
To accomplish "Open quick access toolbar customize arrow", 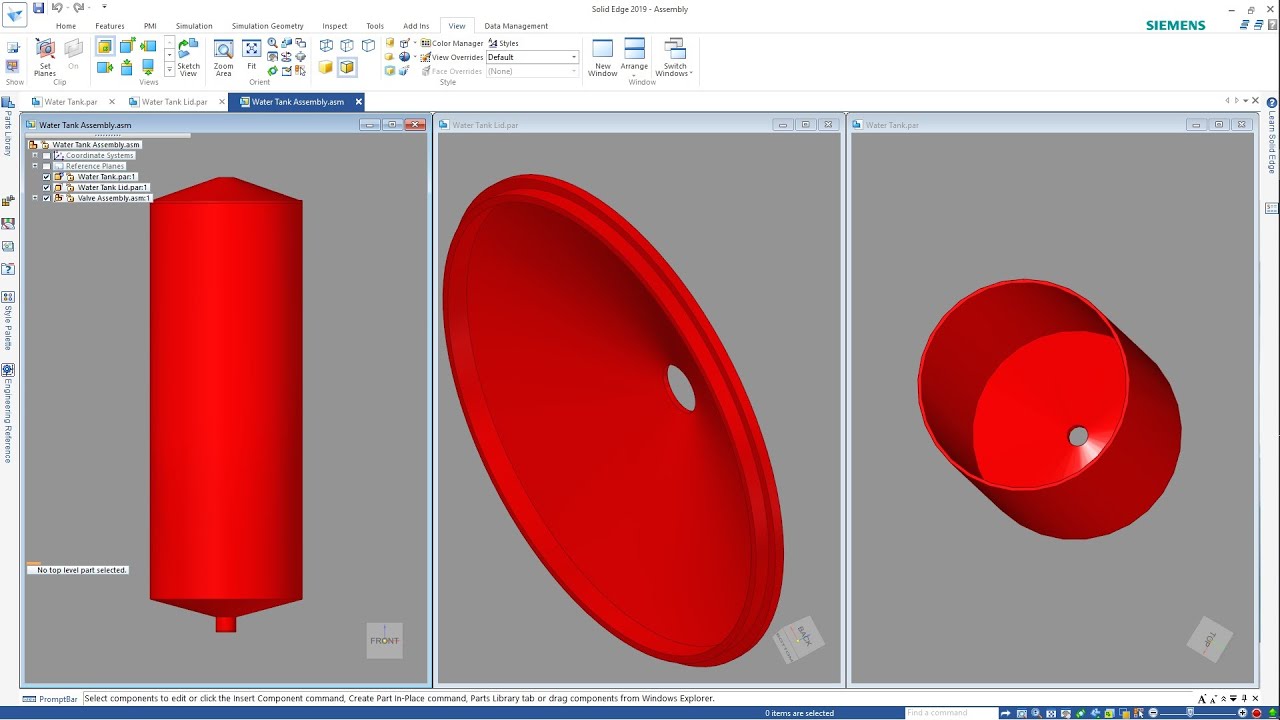I will pos(104,8).
